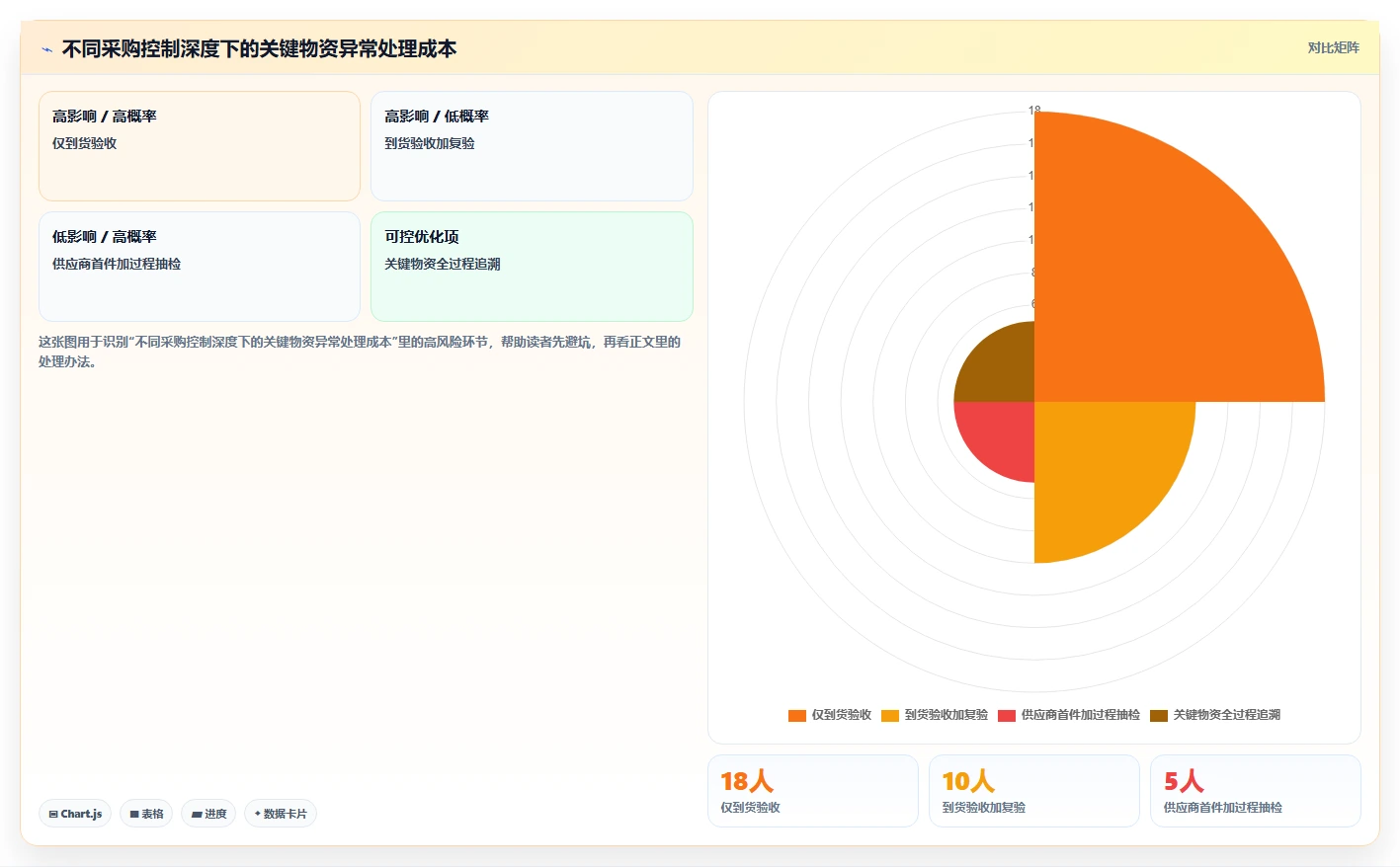Click the brown 关键物资全过程追溯 legend swatch
This screenshot has height=867, width=1400.
[x=1159, y=716]
